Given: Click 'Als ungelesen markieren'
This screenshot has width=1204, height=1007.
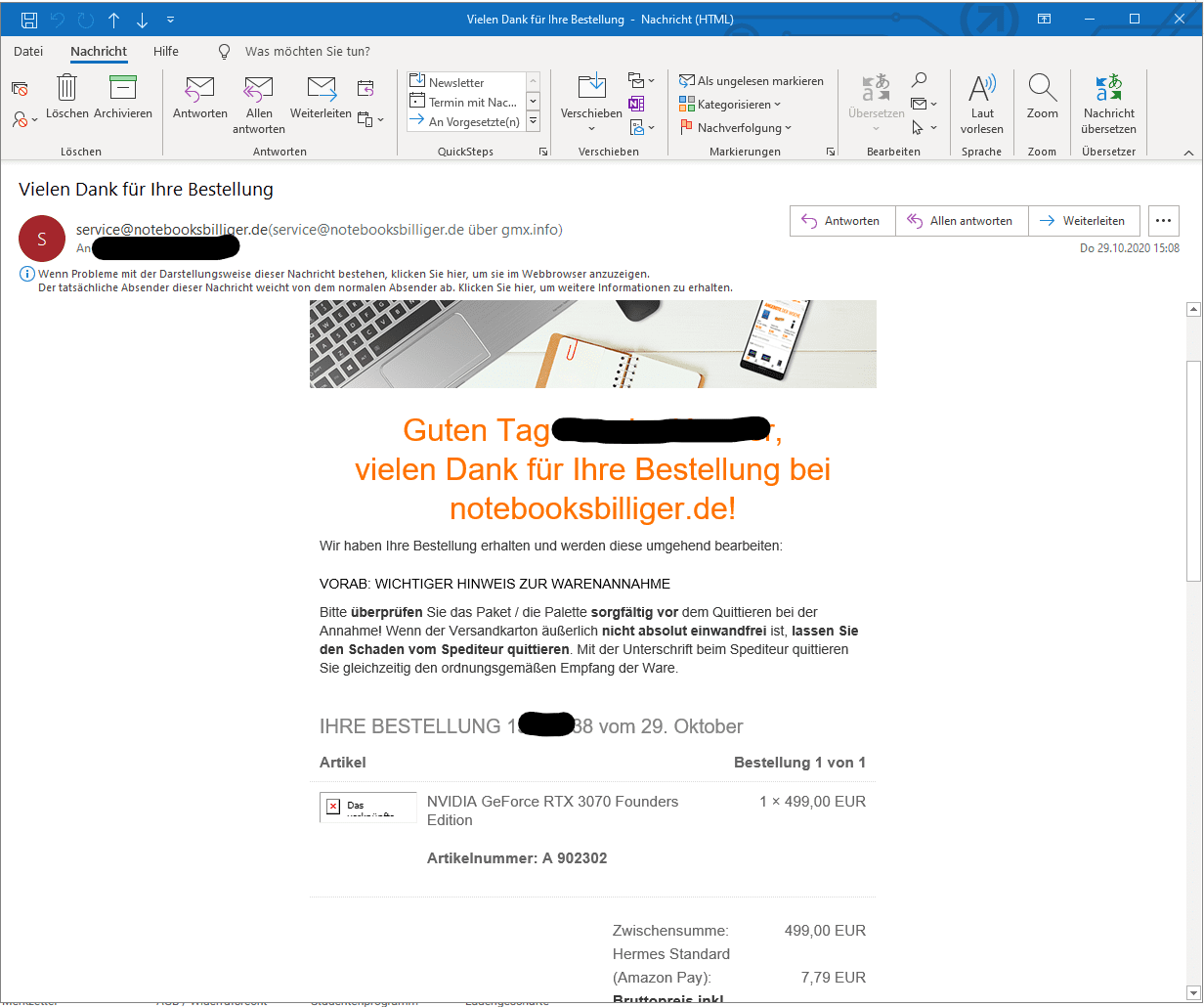Looking at the screenshot, I should tap(752, 81).
